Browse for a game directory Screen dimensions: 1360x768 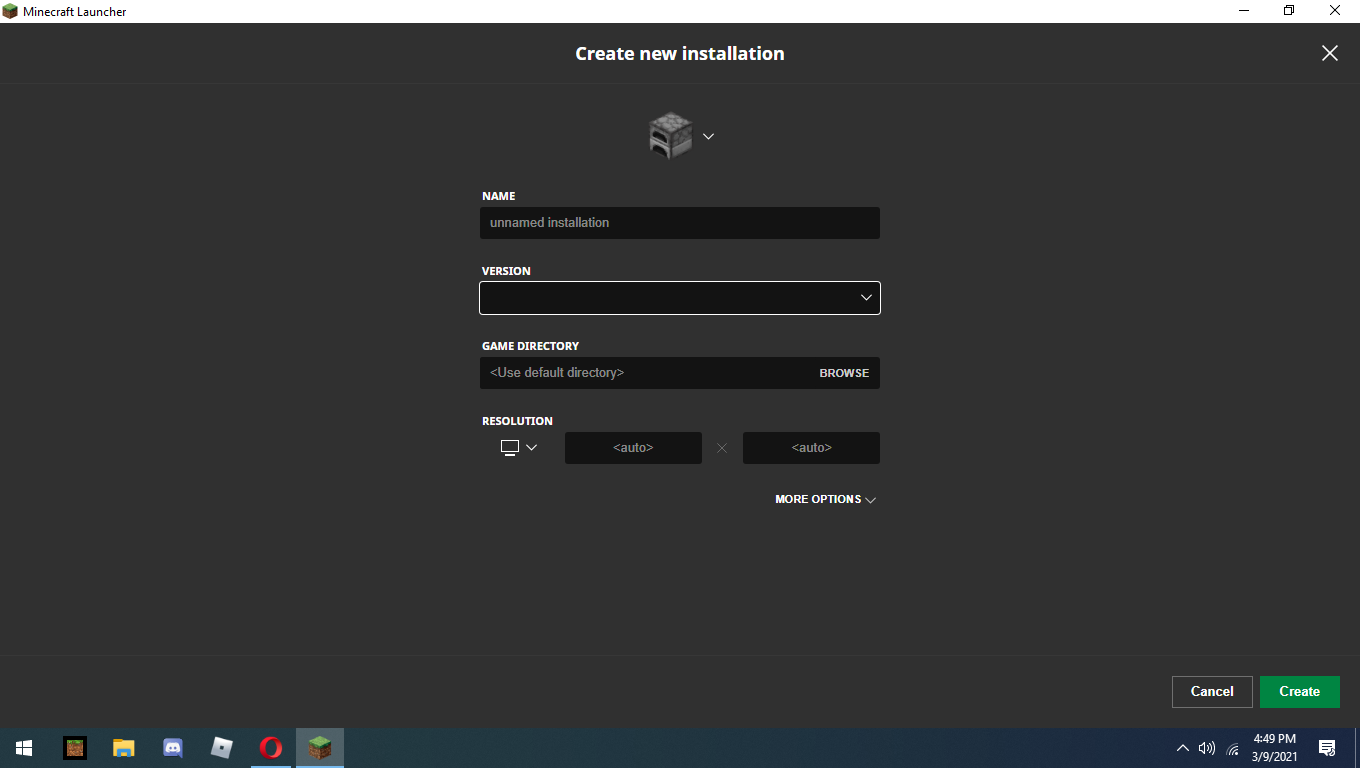[844, 373]
